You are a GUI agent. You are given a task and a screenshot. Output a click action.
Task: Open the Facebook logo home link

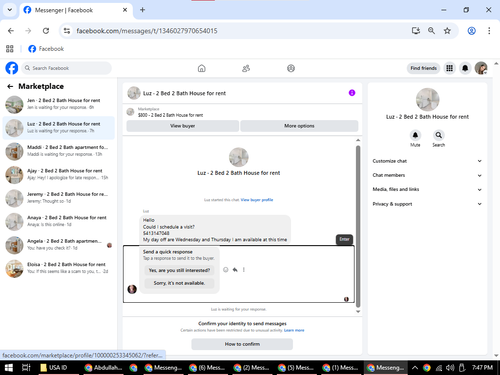[12, 68]
